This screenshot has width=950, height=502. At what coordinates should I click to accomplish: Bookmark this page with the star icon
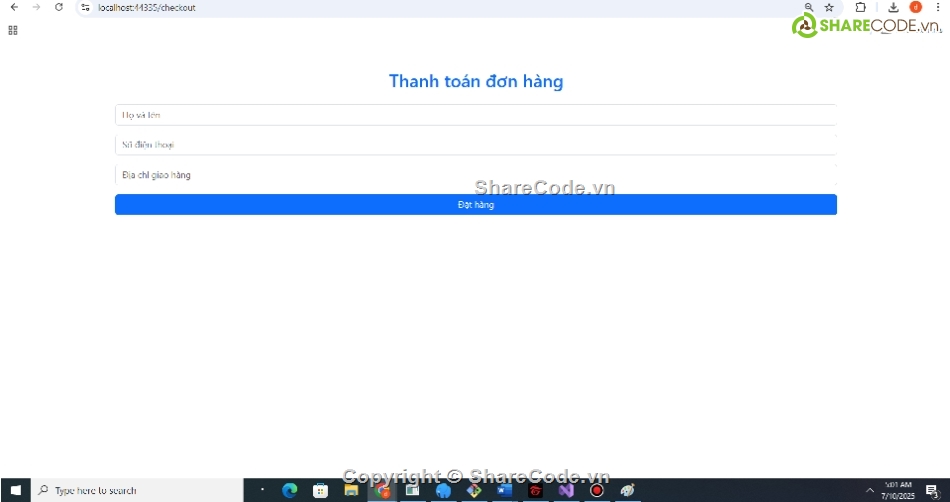pyautogui.click(x=829, y=7)
